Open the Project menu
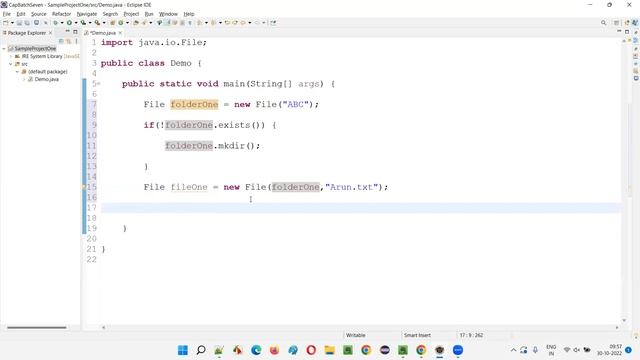The height and width of the screenshot is (360, 640). 131,14
